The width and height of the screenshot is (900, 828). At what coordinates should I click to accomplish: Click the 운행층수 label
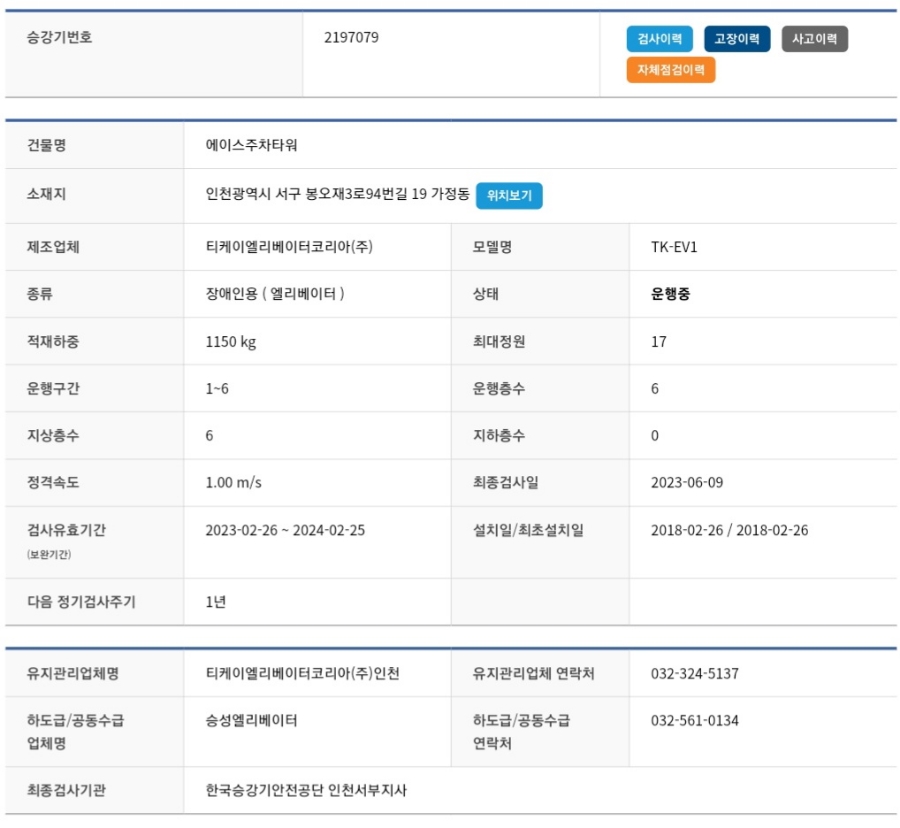pos(499,389)
